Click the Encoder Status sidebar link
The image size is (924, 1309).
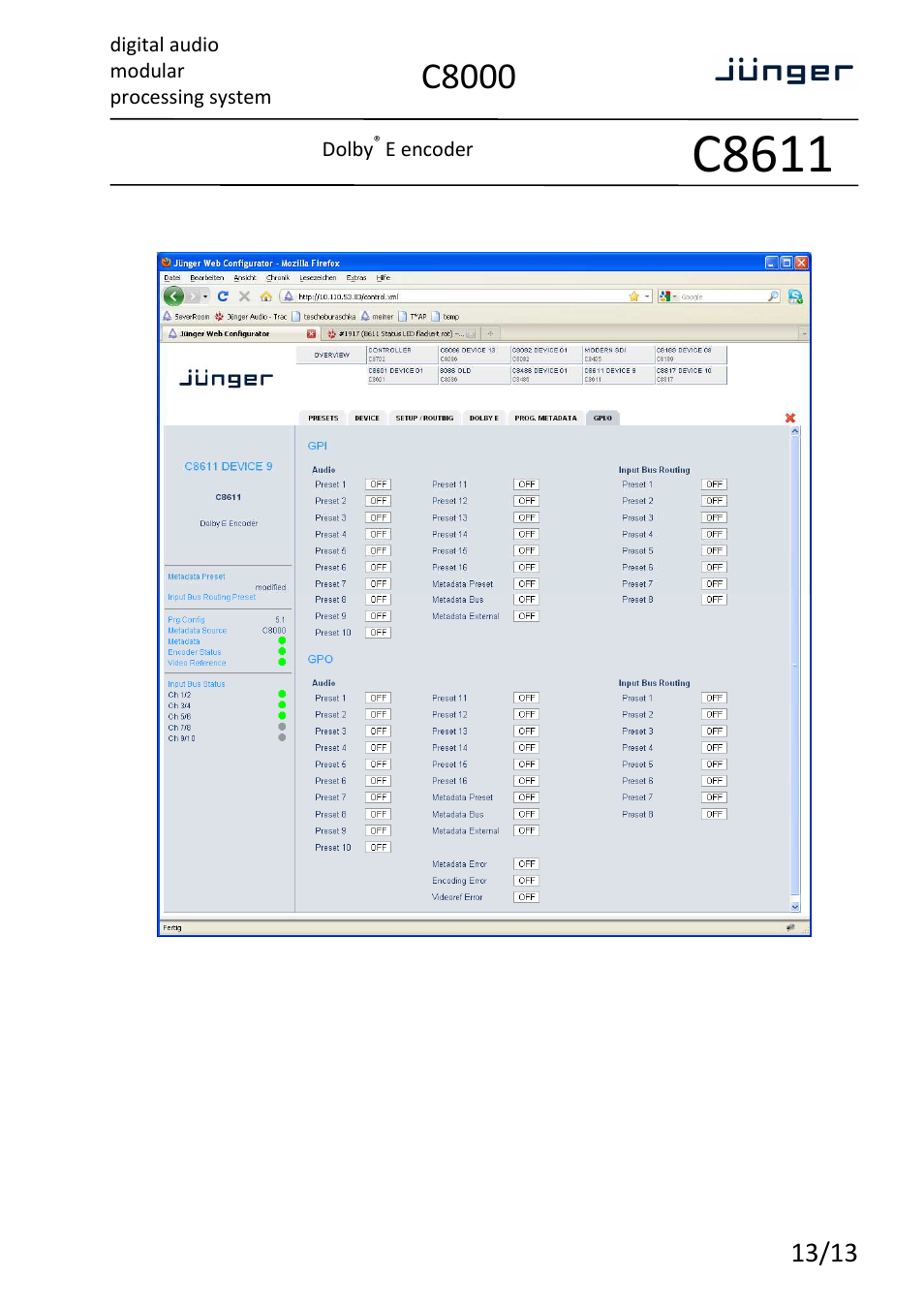coord(195,652)
